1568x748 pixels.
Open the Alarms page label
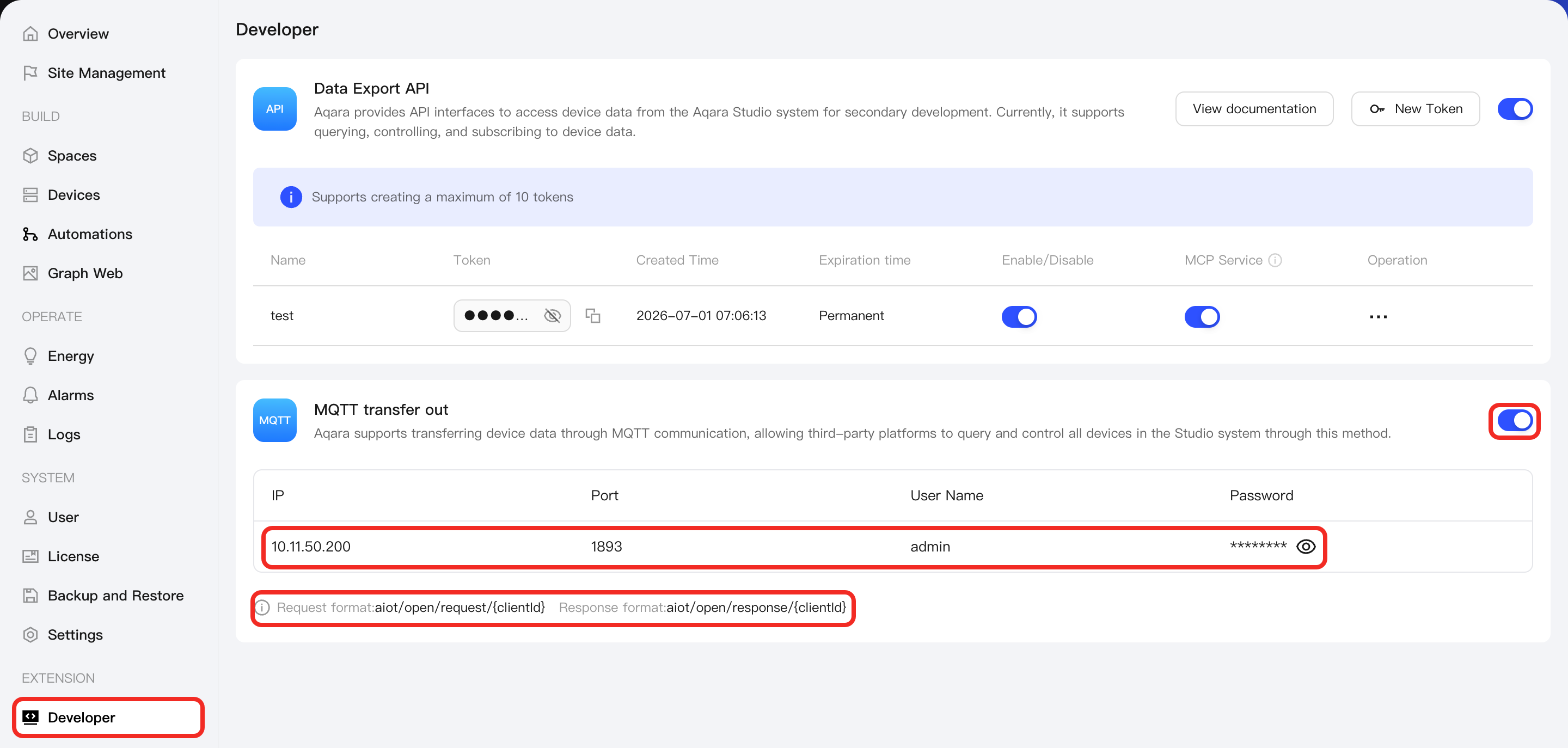point(71,395)
